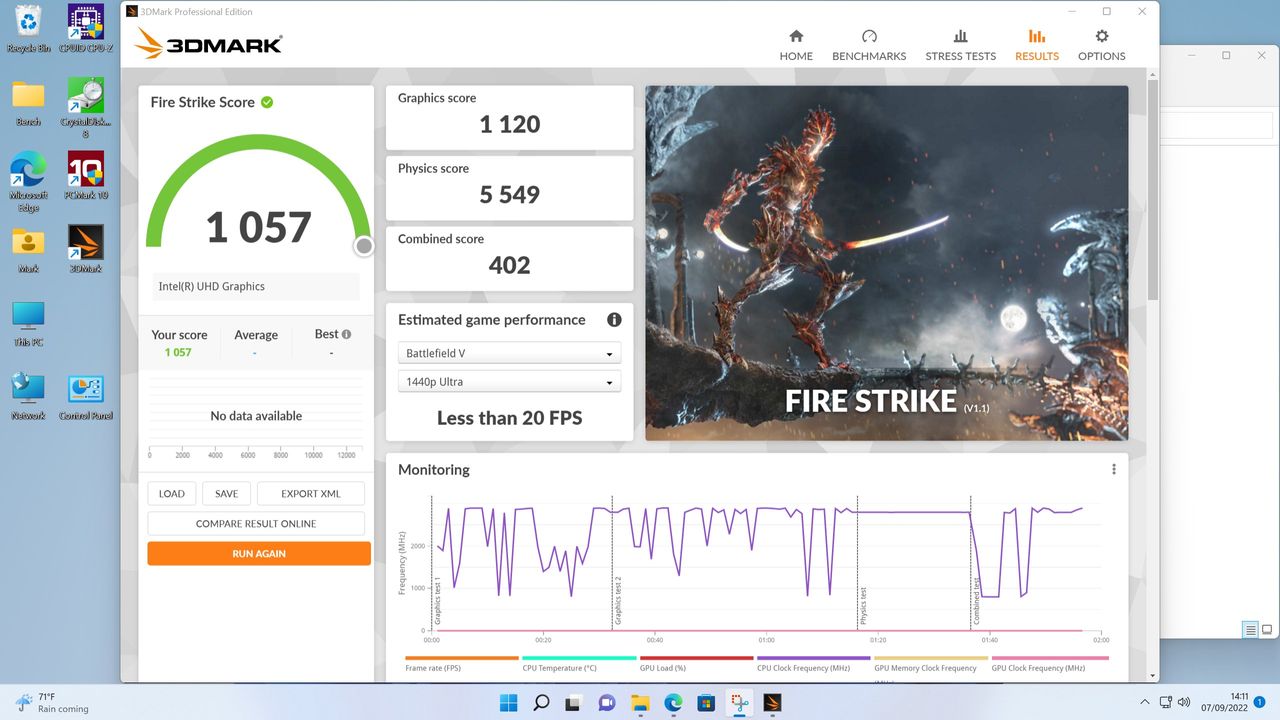Open the Mark user folder desktop icon
The image size is (1280, 720).
(29, 249)
